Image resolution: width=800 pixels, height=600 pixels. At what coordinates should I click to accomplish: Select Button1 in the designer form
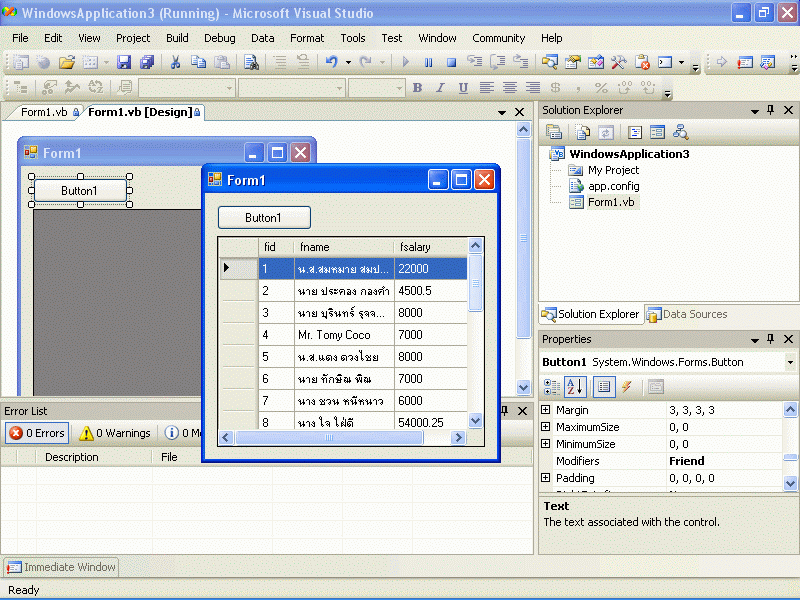pos(80,191)
